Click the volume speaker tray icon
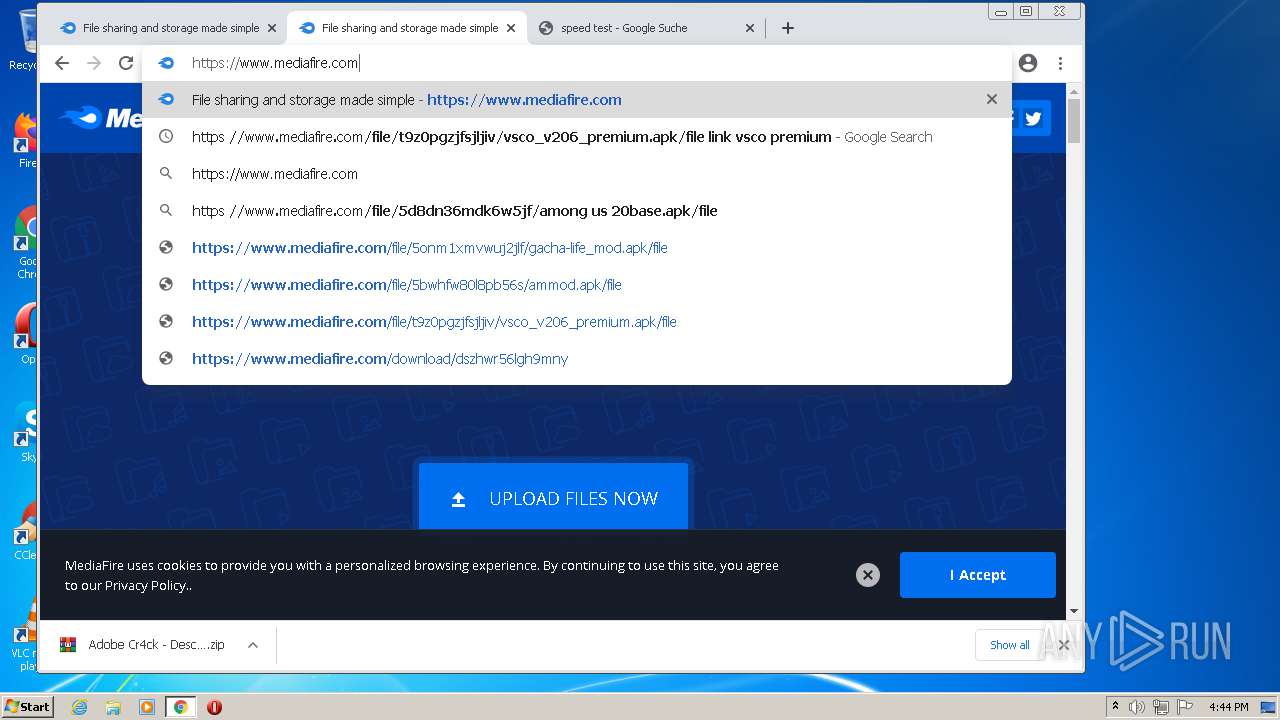 click(x=1137, y=707)
